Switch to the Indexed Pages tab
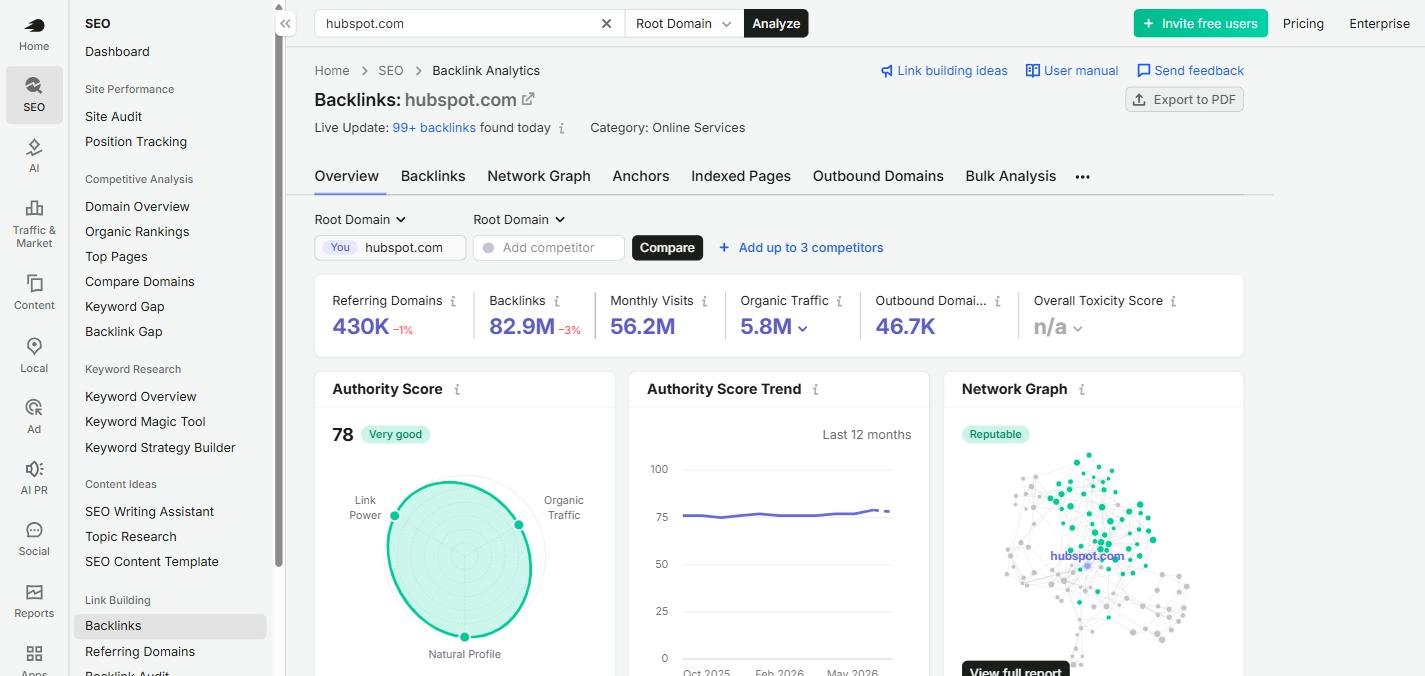 [741, 176]
